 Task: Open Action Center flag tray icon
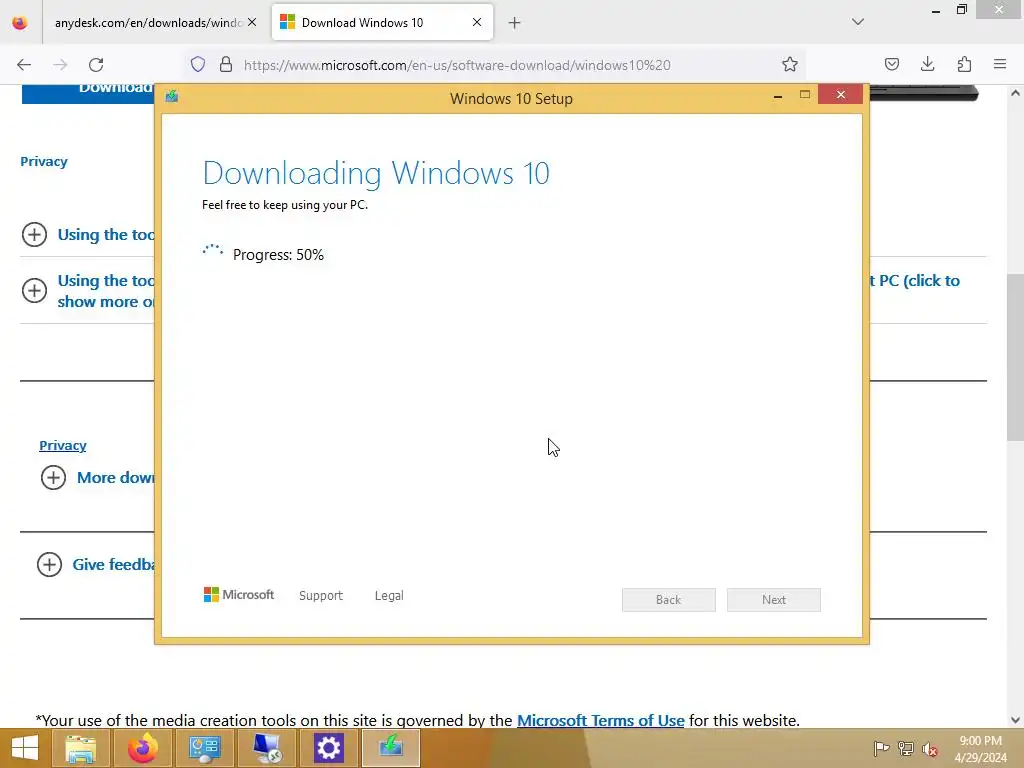882,748
